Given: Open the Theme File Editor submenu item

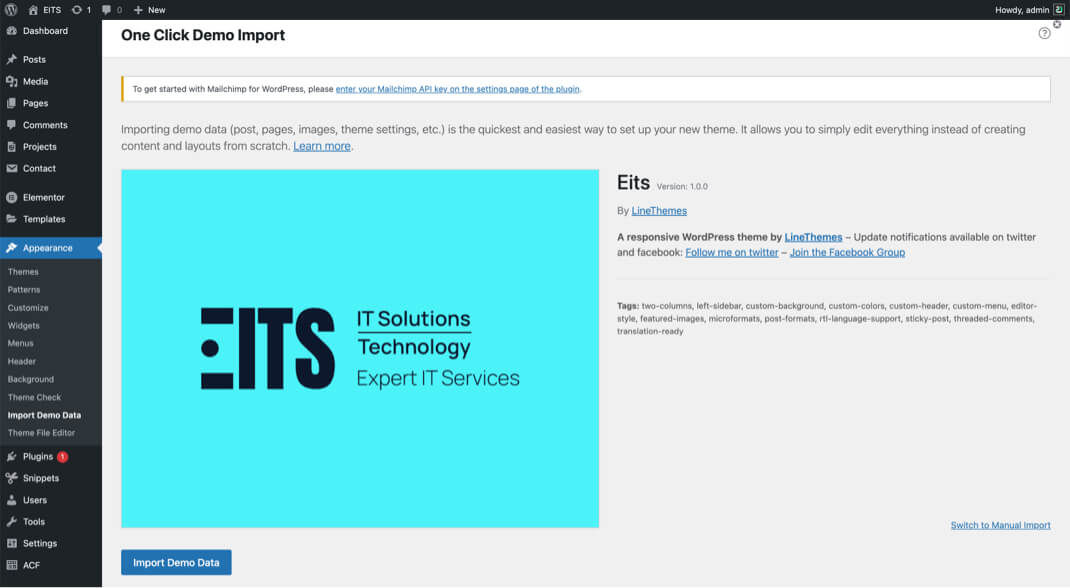Looking at the screenshot, I should tap(42, 432).
